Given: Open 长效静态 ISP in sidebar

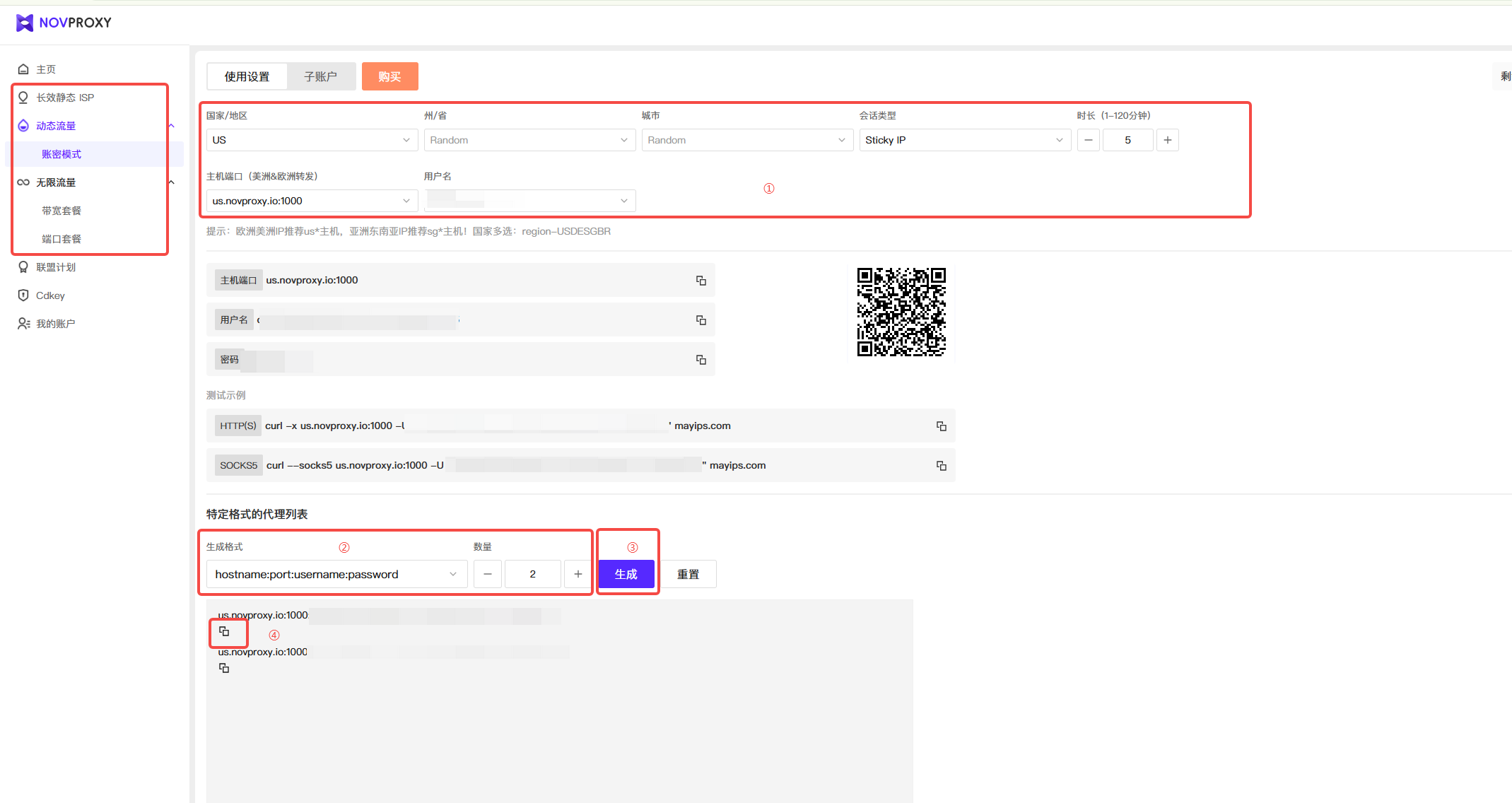Looking at the screenshot, I should click(x=65, y=98).
